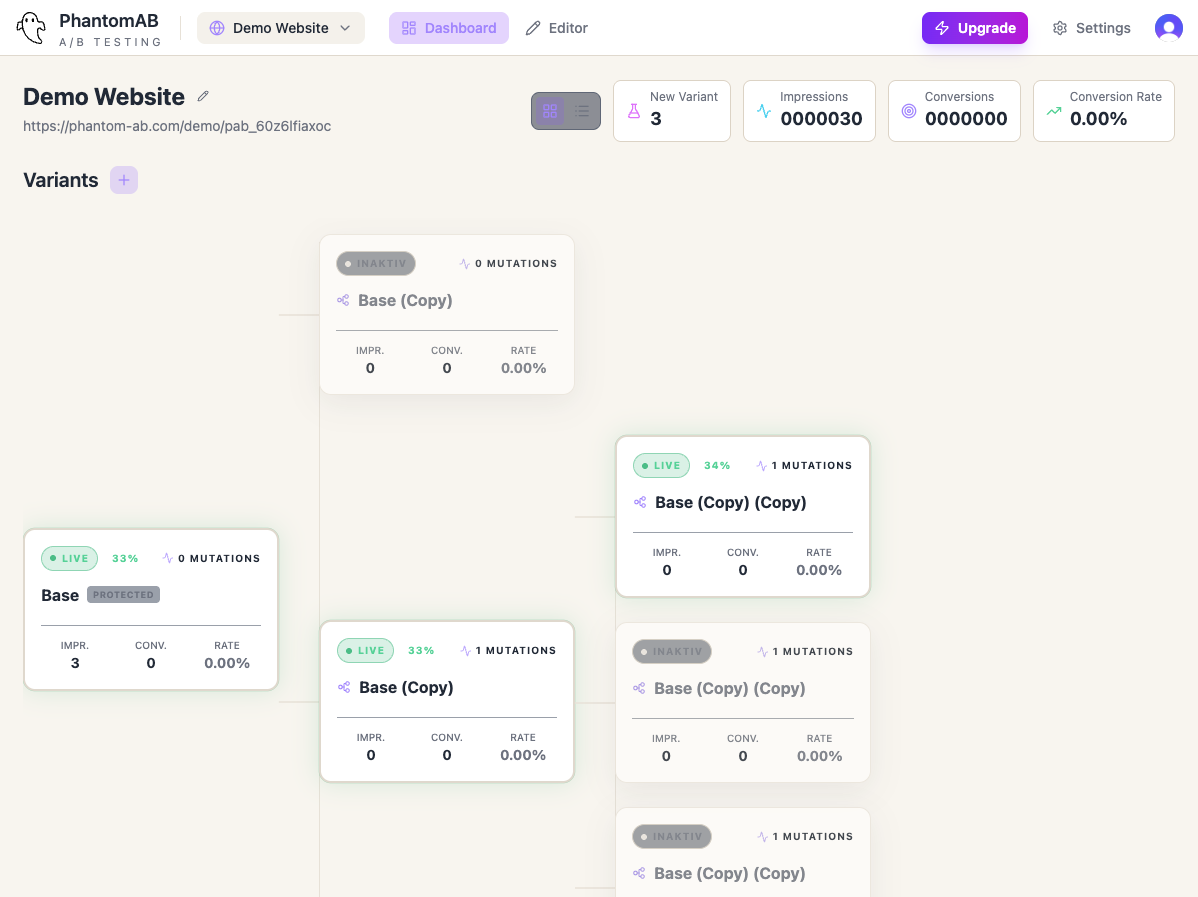Click the purple Upgrade button
This screenshot has height=897, width=1198.
[x=974, y=28]
